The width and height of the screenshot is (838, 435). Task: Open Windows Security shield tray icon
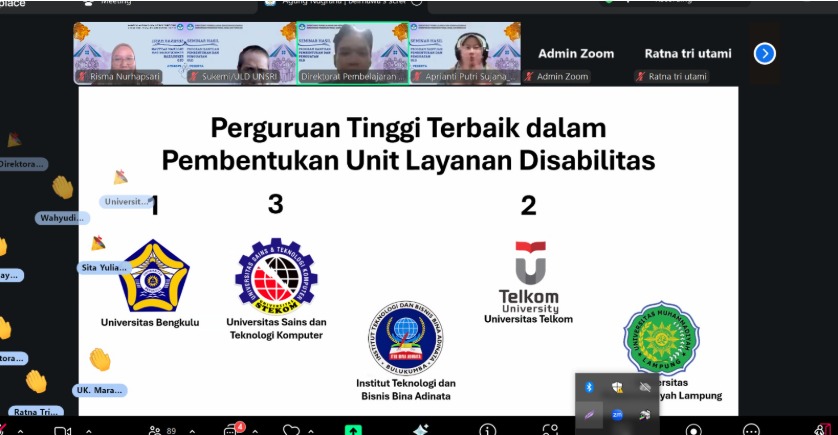point(617,387)
